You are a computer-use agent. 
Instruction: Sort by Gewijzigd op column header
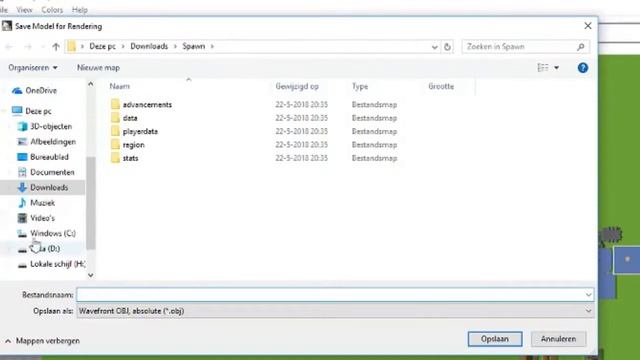click(297, 87)
